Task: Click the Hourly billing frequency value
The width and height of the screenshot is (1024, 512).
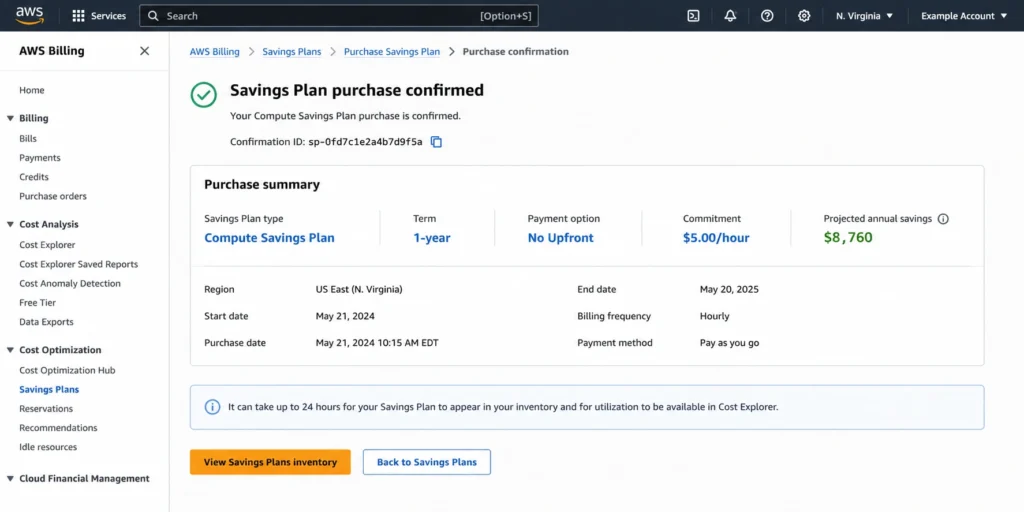Action: pyautogui.click(x=714, y=316)
